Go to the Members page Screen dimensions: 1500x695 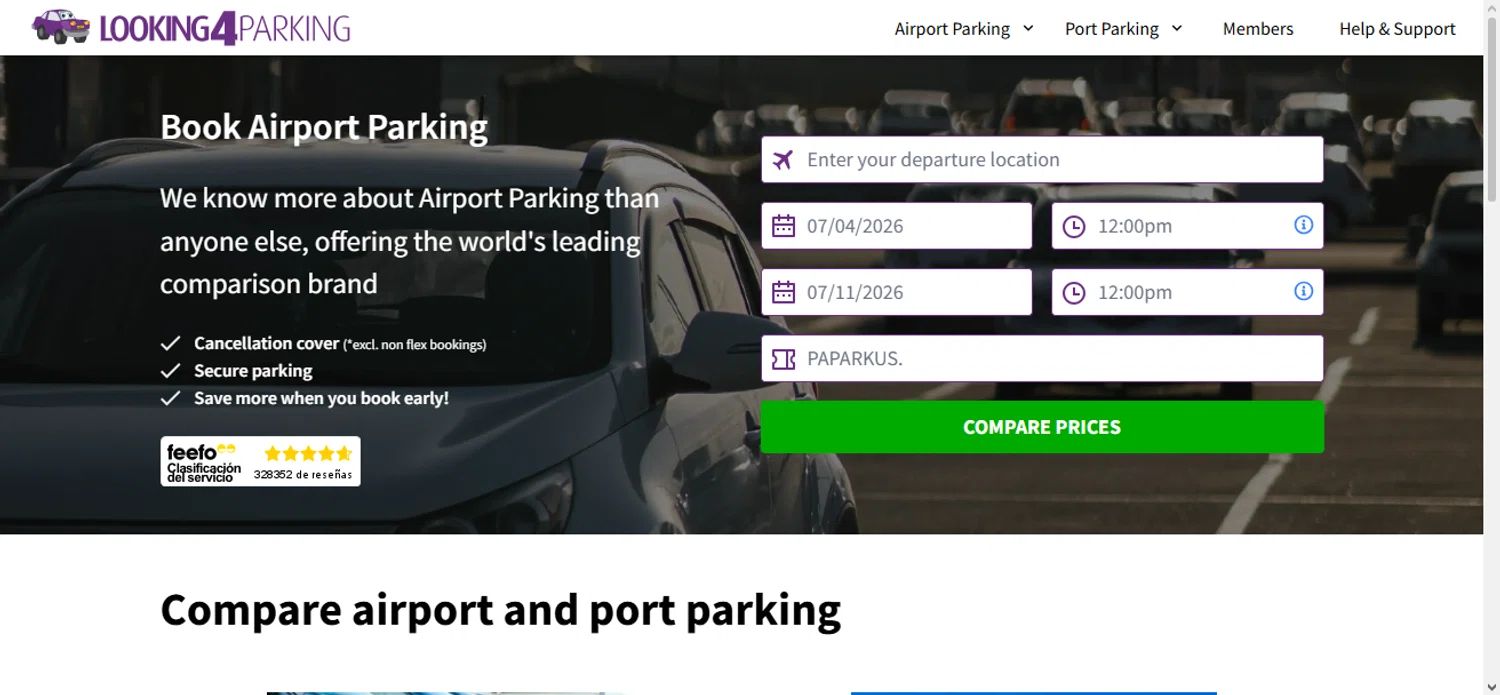tap(1258, 29)
